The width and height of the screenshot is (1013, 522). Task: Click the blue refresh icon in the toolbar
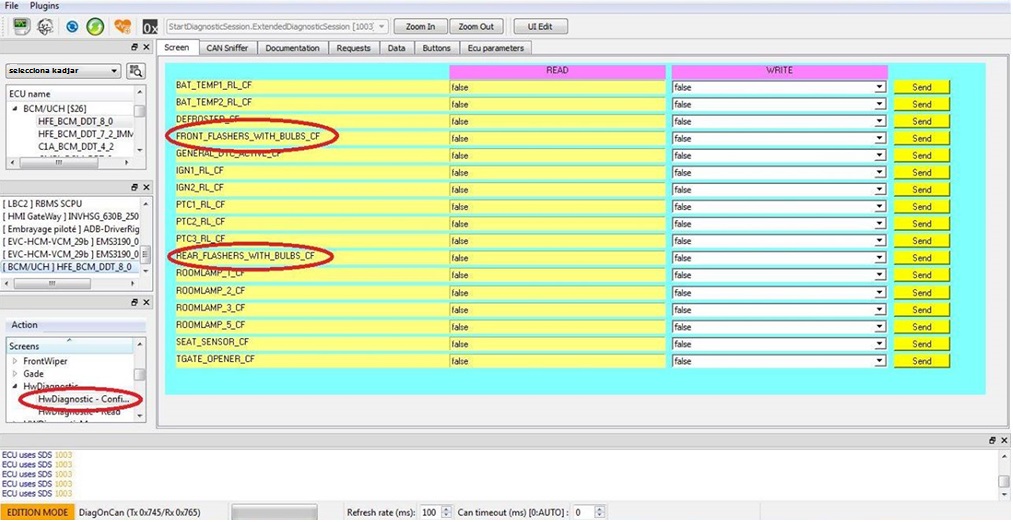point(72,26)
